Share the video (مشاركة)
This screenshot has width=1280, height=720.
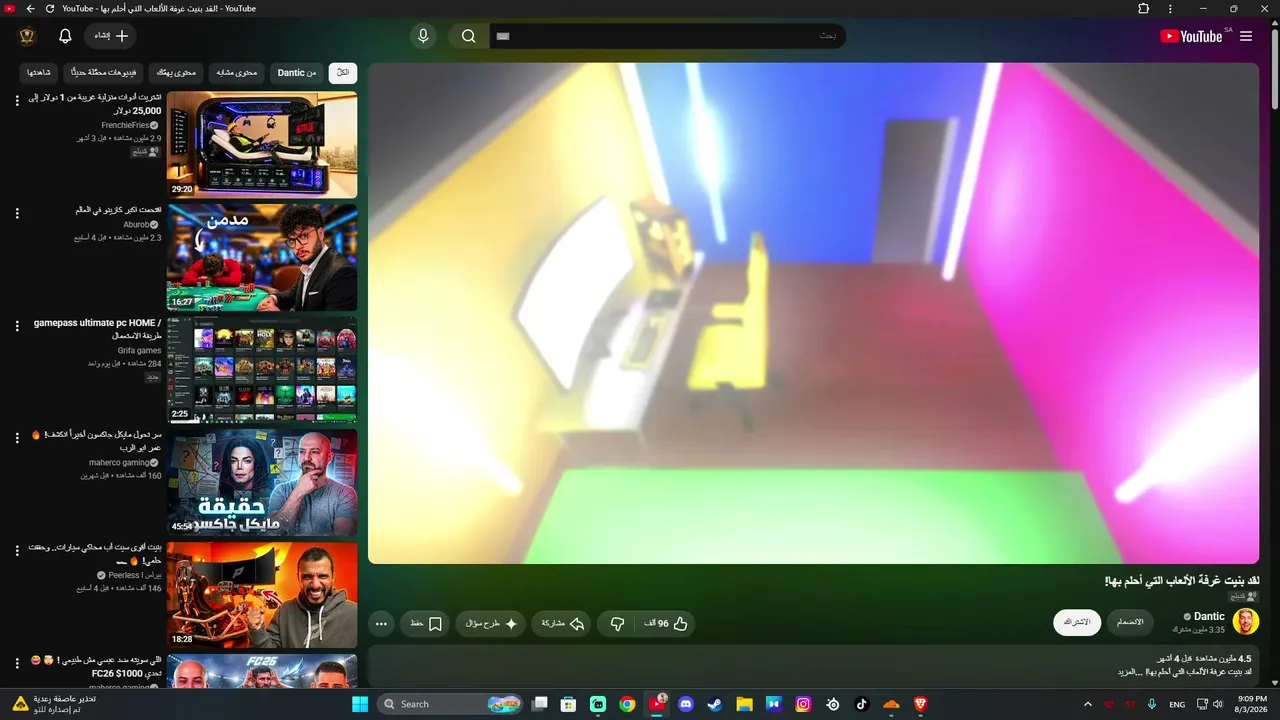pos(562,624)
